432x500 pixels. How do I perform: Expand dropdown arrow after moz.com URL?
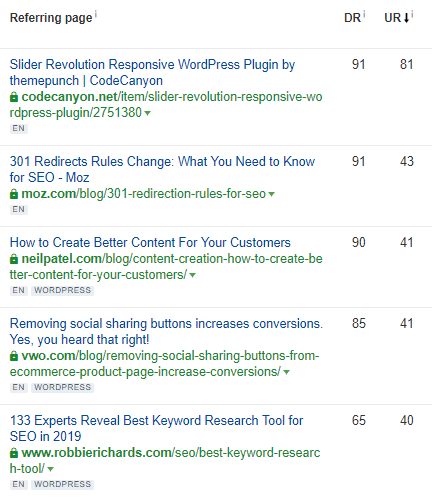click(x=271, y=194)
